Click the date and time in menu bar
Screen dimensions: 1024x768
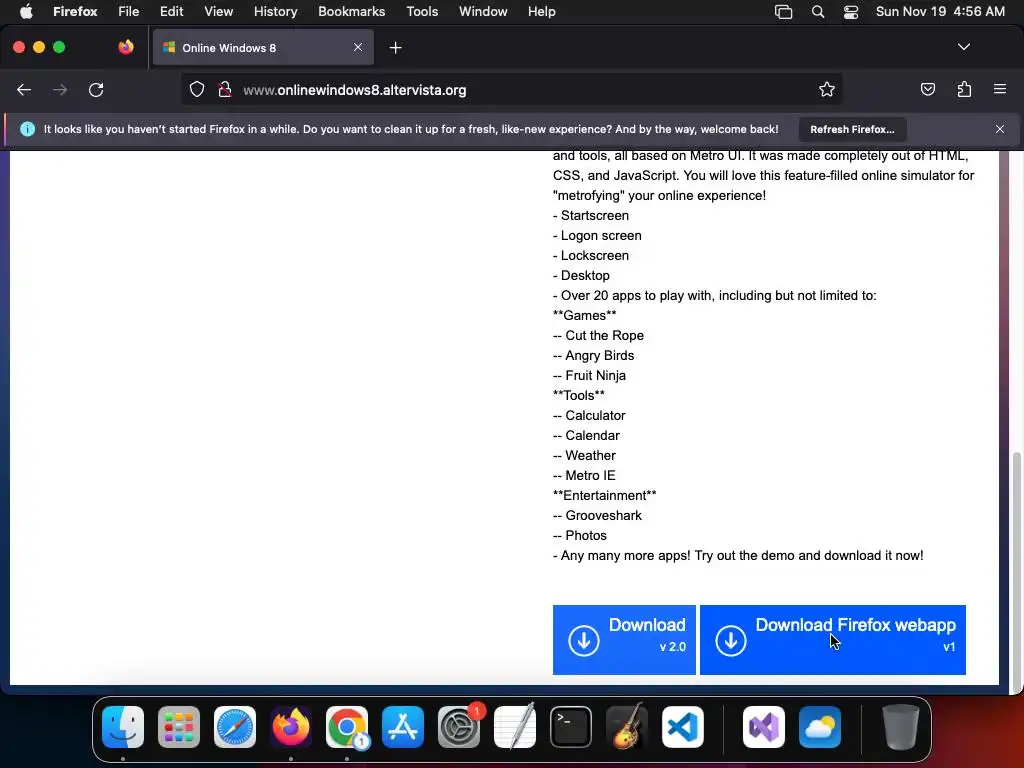(940, 12)
